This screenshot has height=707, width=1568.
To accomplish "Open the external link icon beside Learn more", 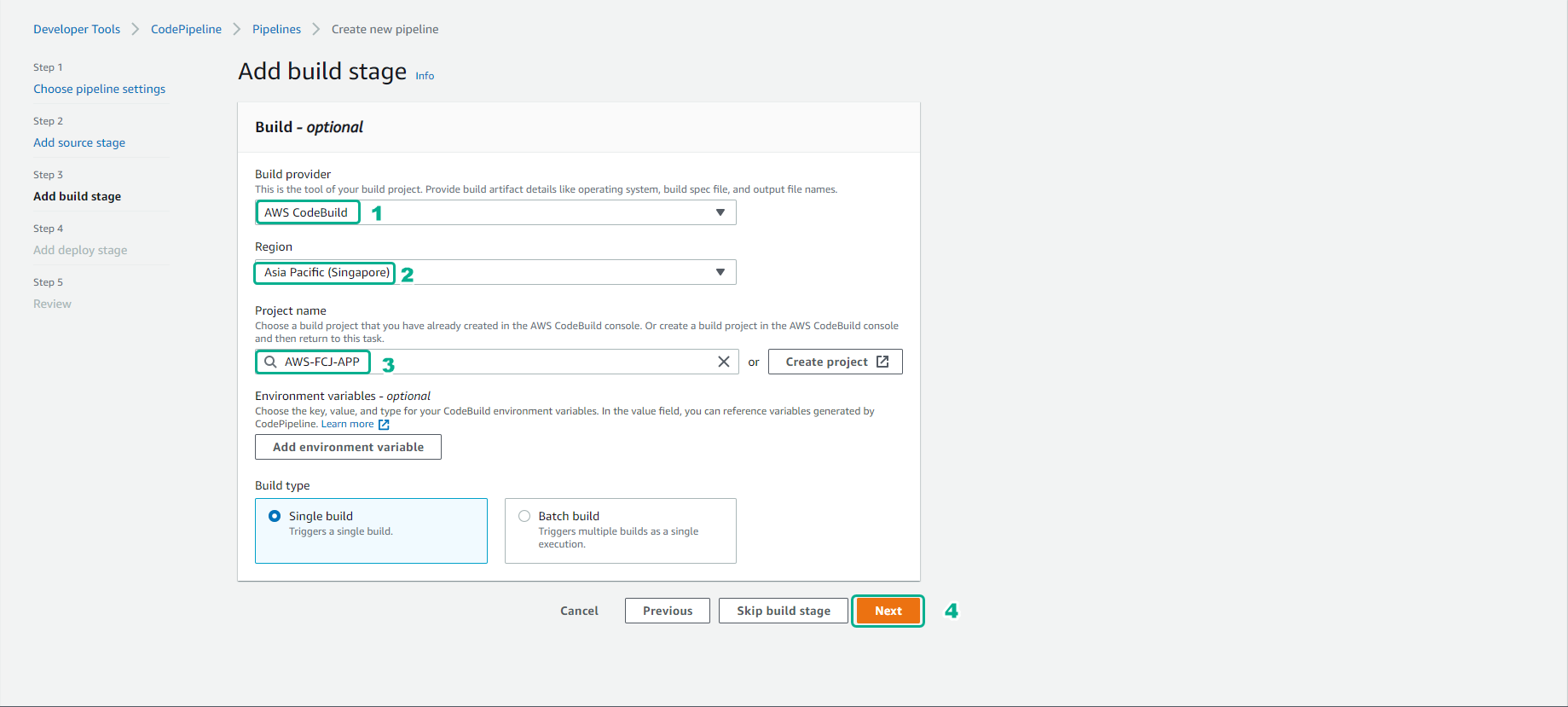I will [x=384, y=424].
